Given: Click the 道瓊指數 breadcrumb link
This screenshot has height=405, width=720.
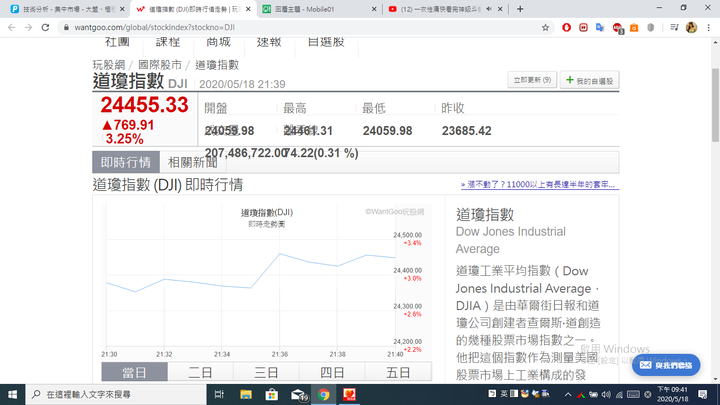Looking at the screenshot, I should [217, 65].
